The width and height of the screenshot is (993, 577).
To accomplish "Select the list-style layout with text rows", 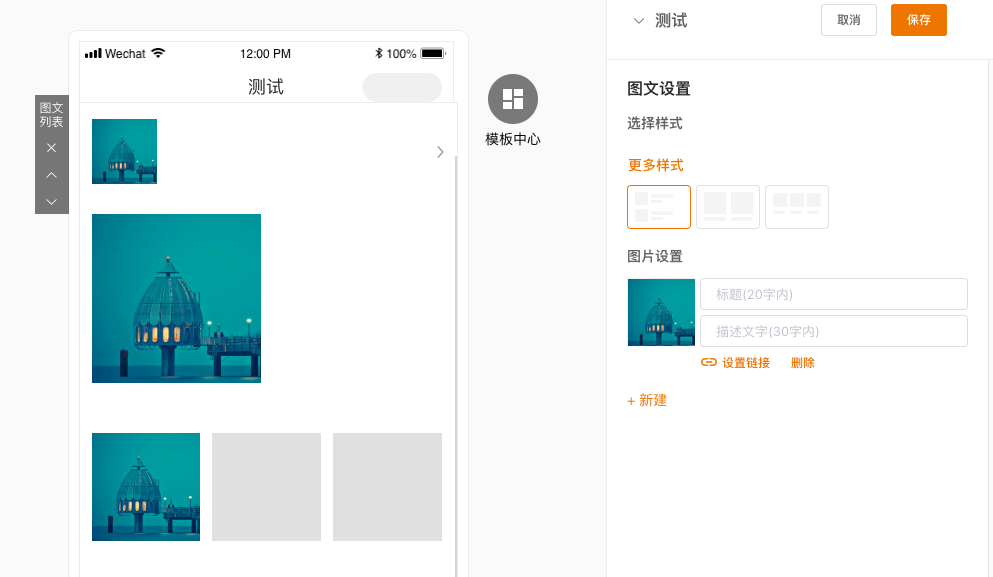I will (x=658, y=207).
